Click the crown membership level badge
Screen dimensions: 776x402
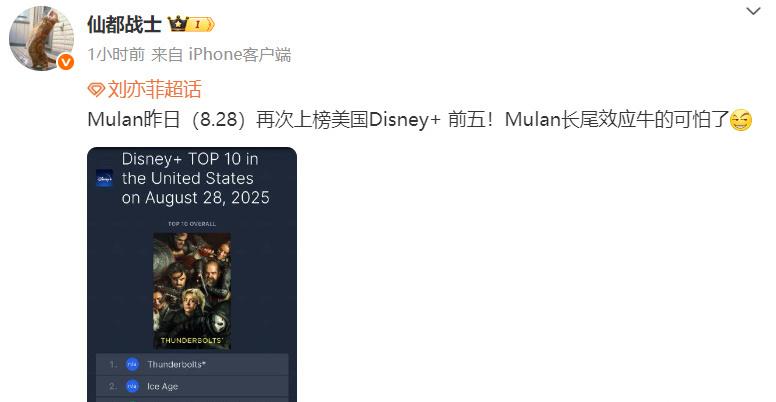pos(191,24)
